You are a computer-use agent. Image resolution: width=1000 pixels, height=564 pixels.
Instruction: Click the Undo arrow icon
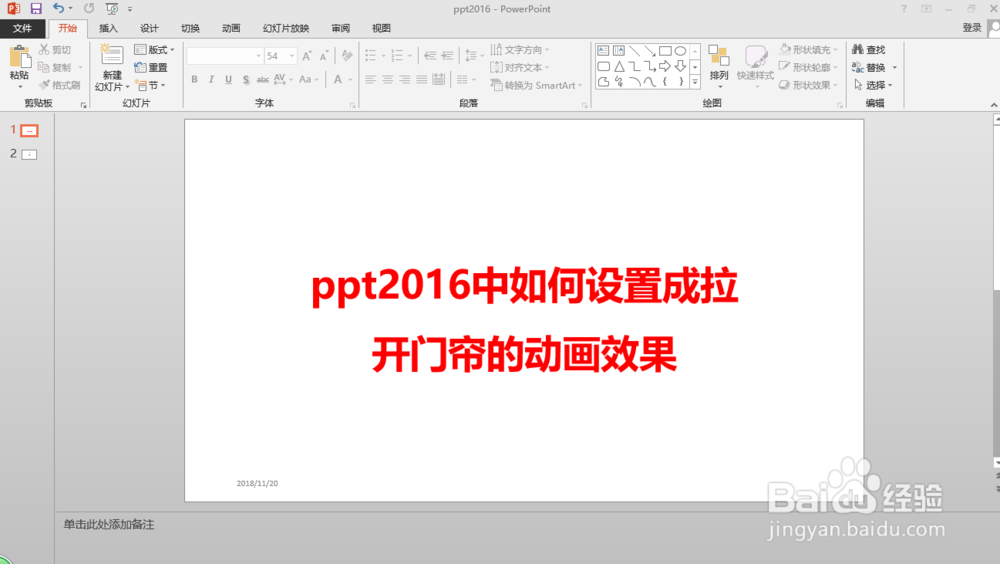coord(58,8)
